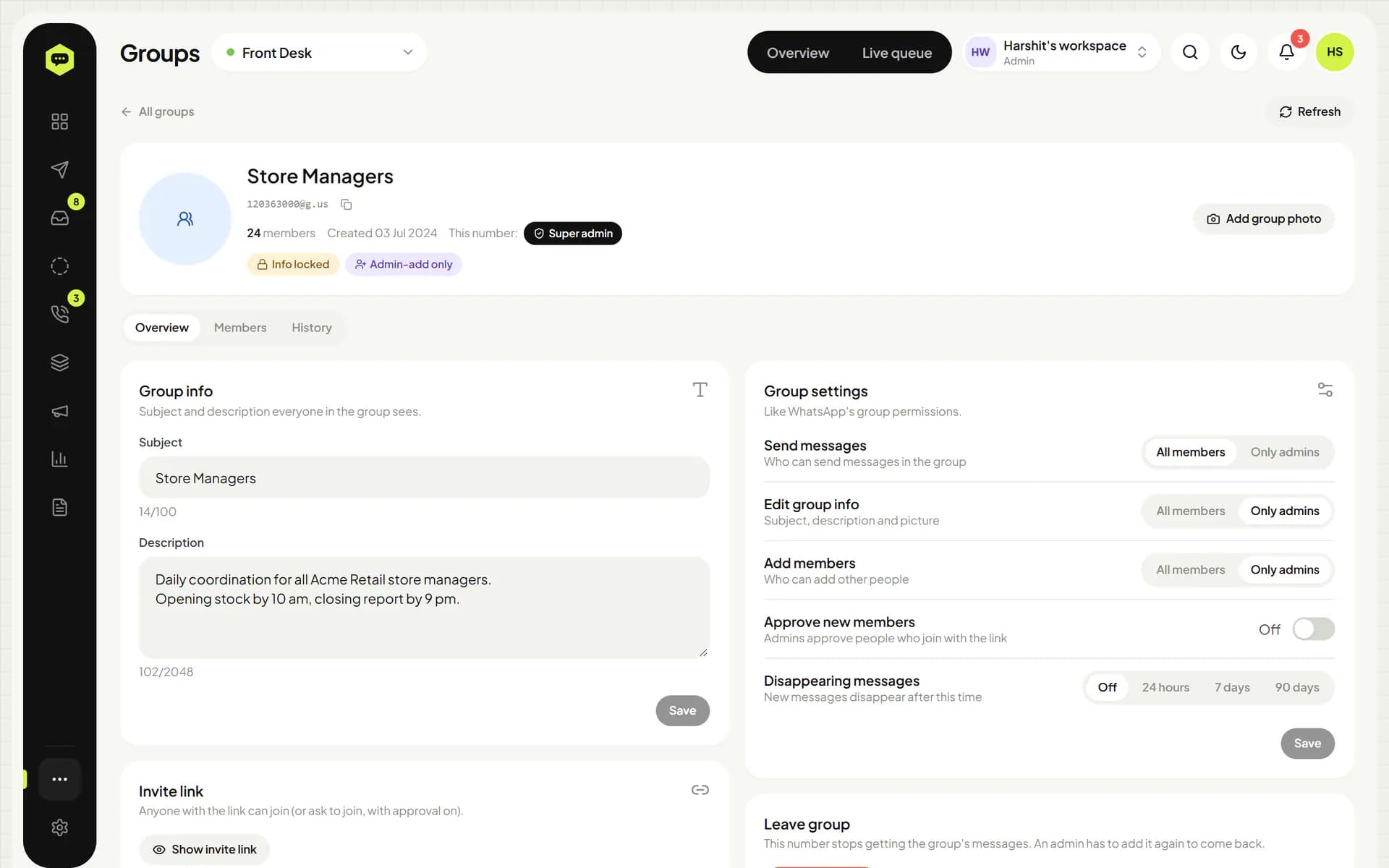Switch to the Members tab

(x=240, y=328)
